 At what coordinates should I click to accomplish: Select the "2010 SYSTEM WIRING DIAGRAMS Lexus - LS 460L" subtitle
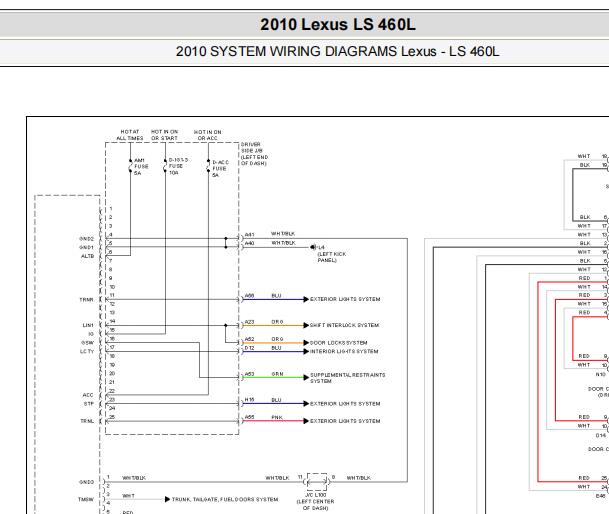[x=337, y=52]
